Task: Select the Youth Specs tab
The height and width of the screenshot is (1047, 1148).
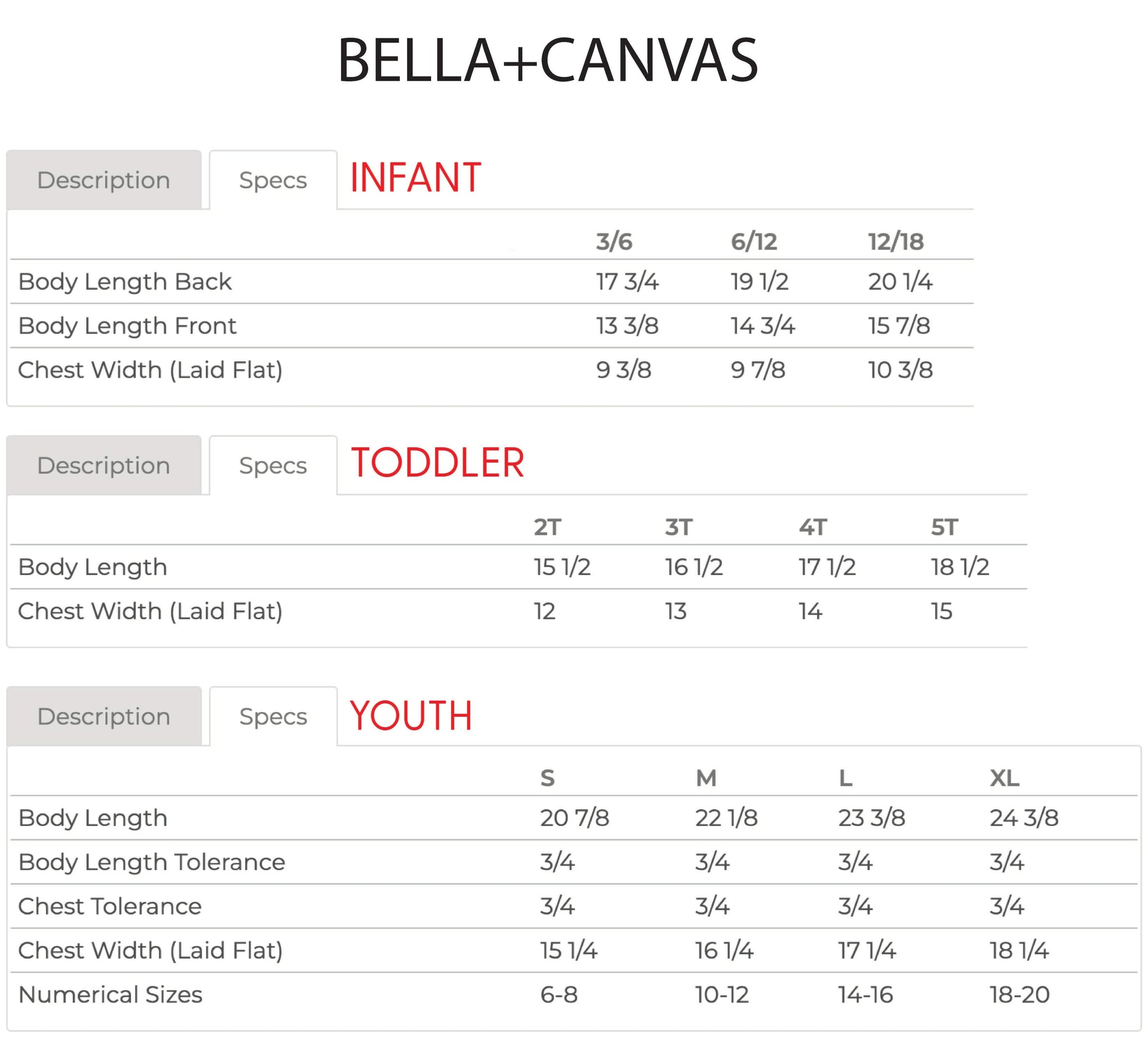Action: [273, 716]
